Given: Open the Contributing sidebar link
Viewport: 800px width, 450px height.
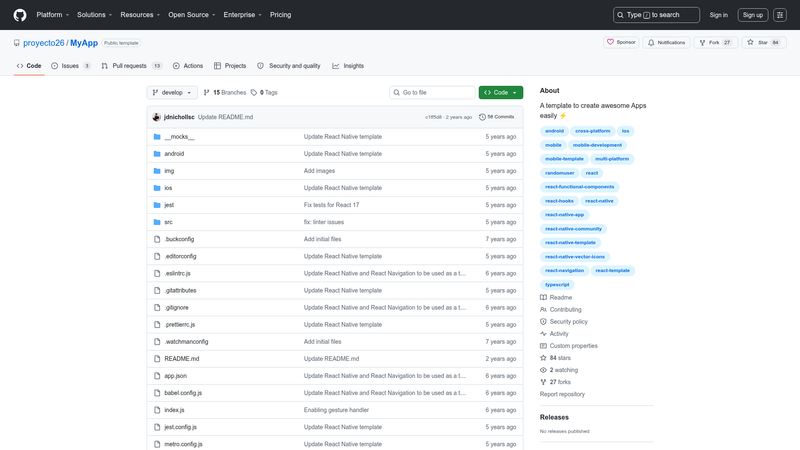Looking at the screenshot, I should [560, 310].
